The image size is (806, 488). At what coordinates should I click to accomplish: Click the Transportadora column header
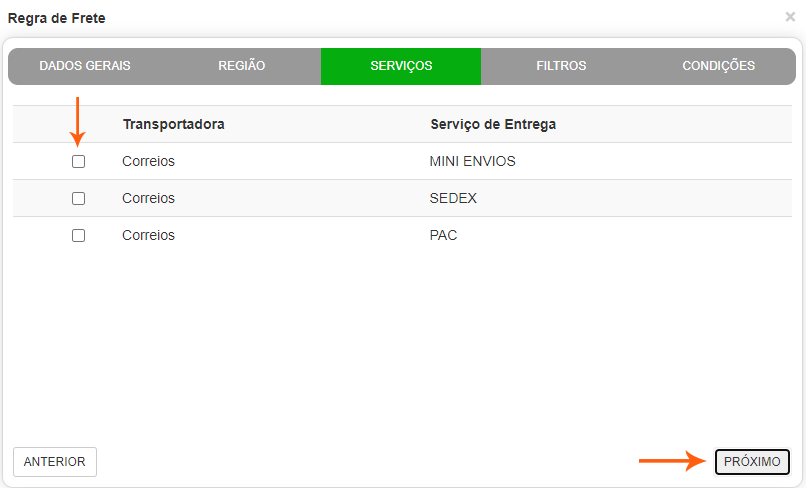pos(173,124)
